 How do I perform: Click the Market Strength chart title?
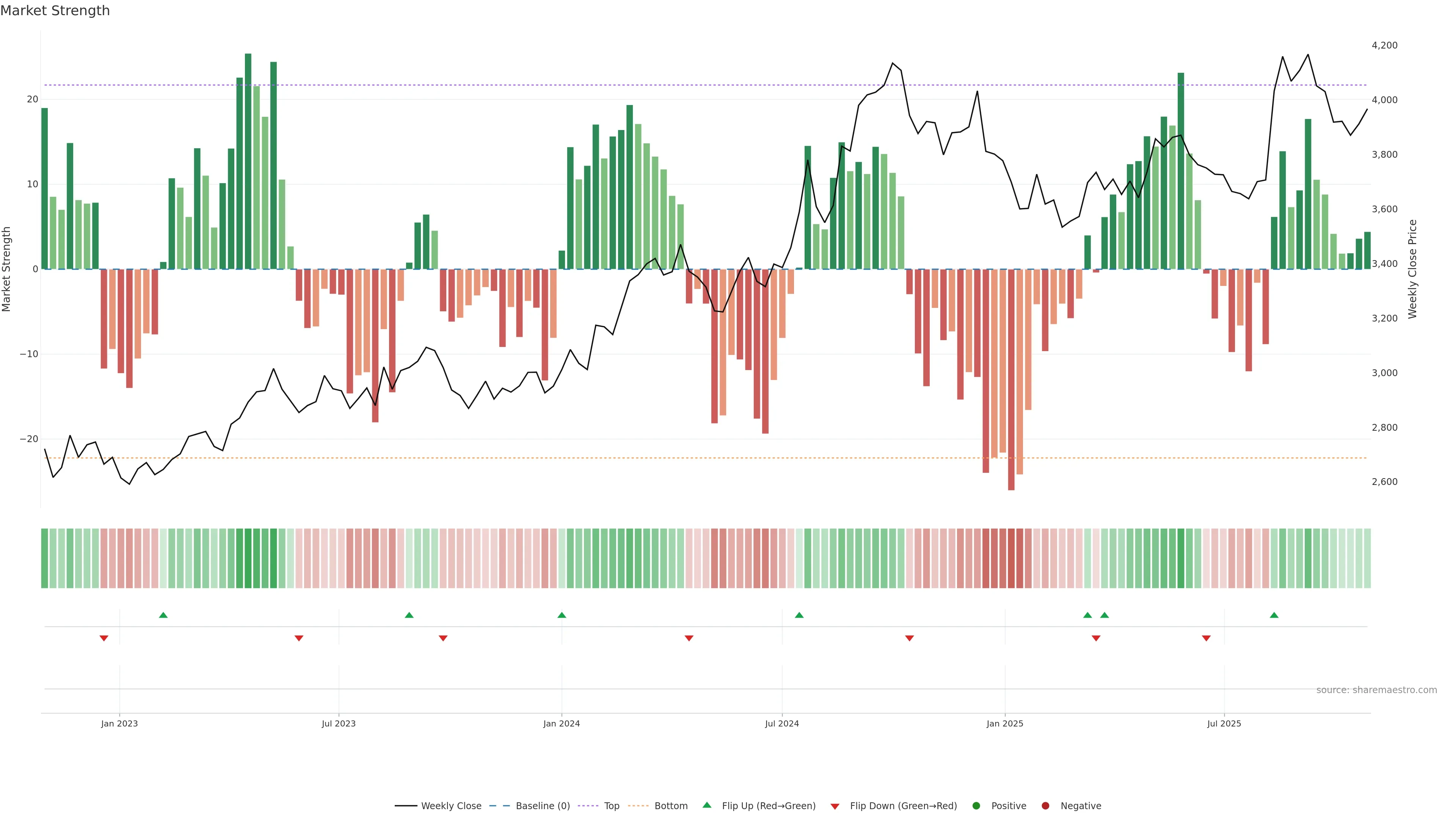(x=55, y=11)
